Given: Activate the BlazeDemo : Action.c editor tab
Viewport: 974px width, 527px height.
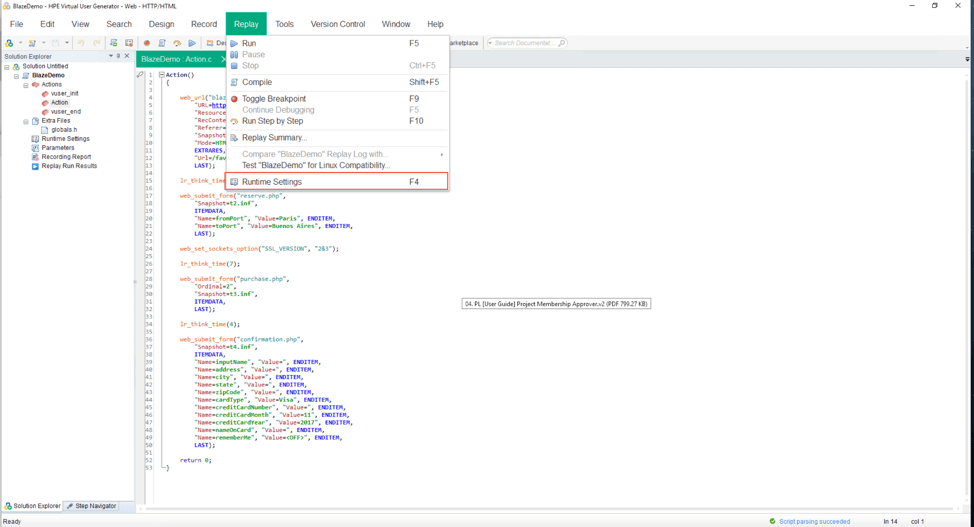Looking at the screenshot, I should click(176, 59).
